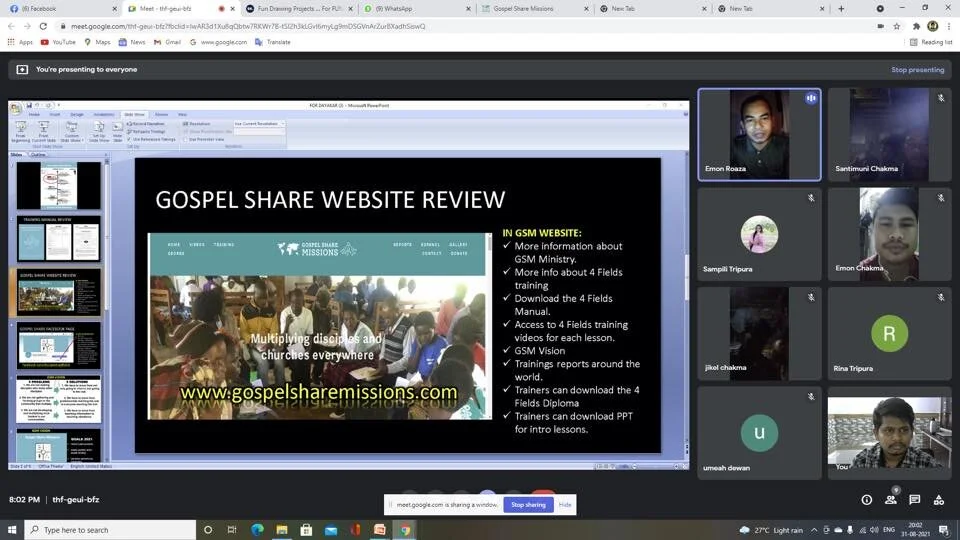The width and height of the screenshot is (960, 540).
Task: Save presentation via quick access icon
Action: click(29, 105)
